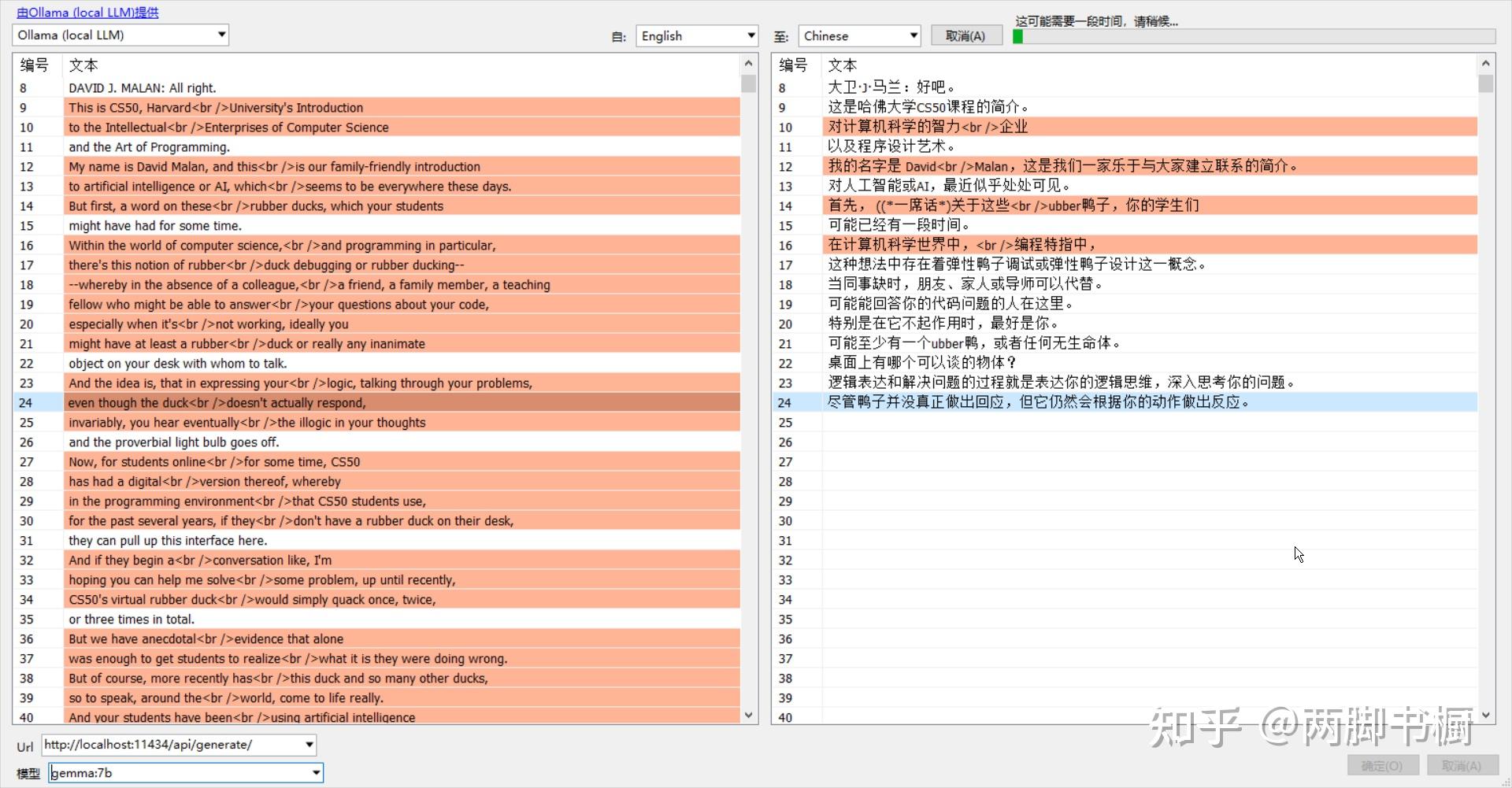Click inside the gemma:7b model field
Viewport: 1512px width, 788px height.
[179, 772]
